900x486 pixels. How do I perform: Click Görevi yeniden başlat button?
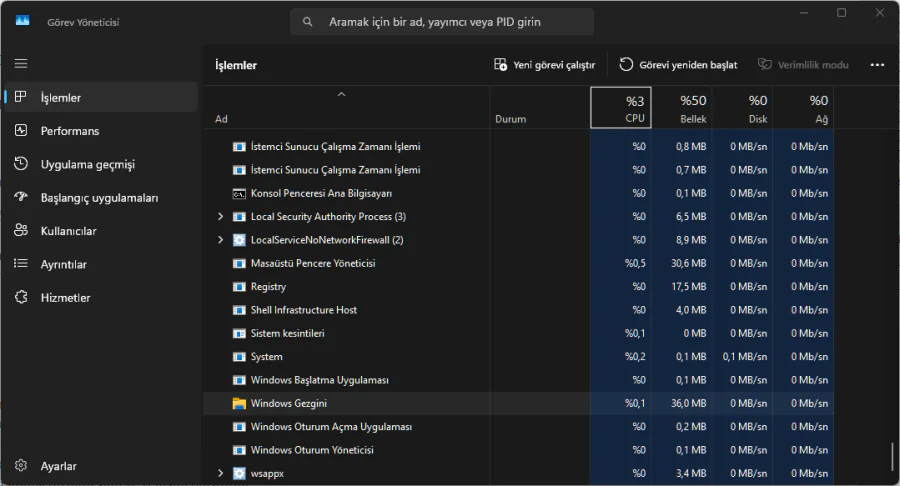(x=678, y=65)
